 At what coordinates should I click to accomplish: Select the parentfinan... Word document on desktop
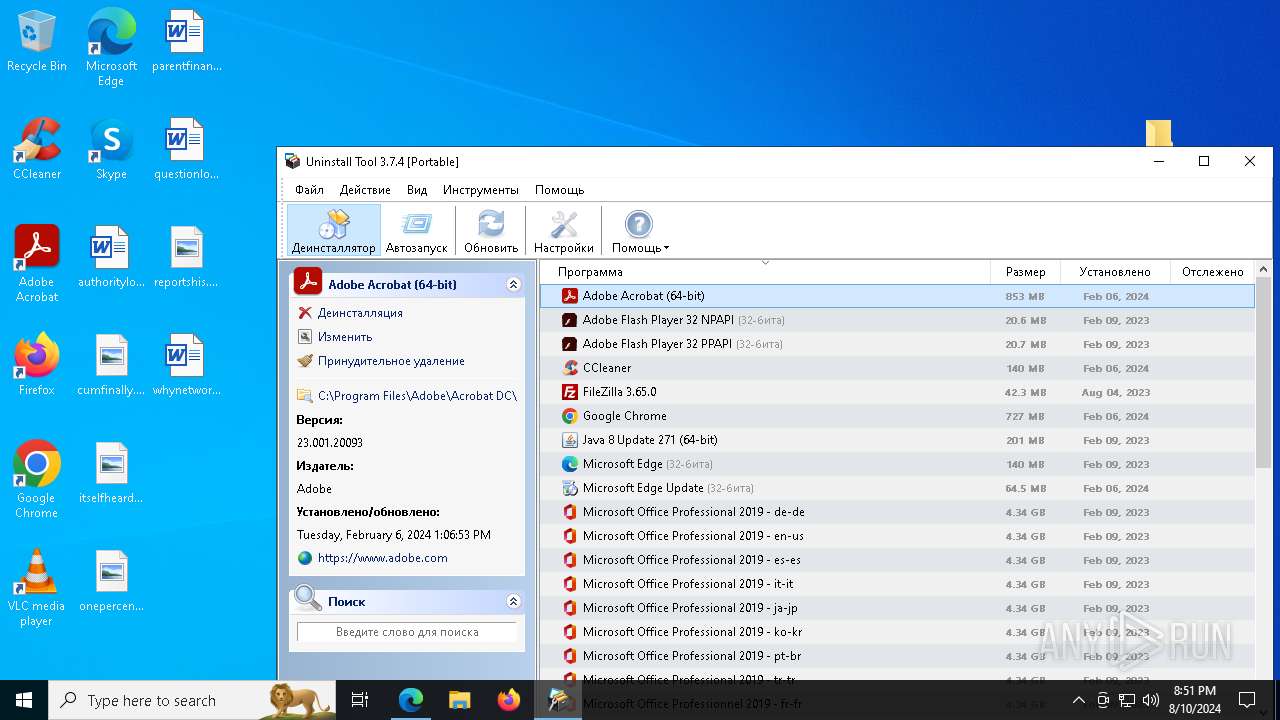pyautogui.click(x=186, y=42)
